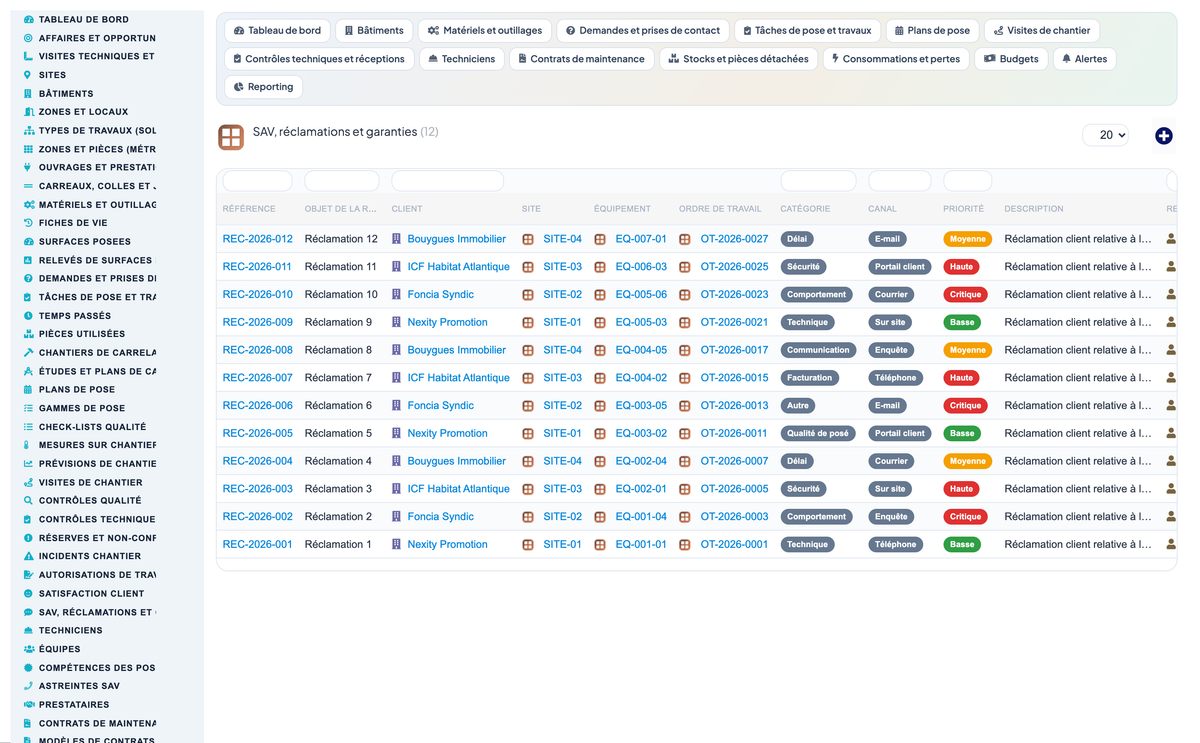The width and height of the screenshot is (1200, 743).
Task: Open Nexity Promotion link in REC-2026-005 row
Action: pos(447,433)
